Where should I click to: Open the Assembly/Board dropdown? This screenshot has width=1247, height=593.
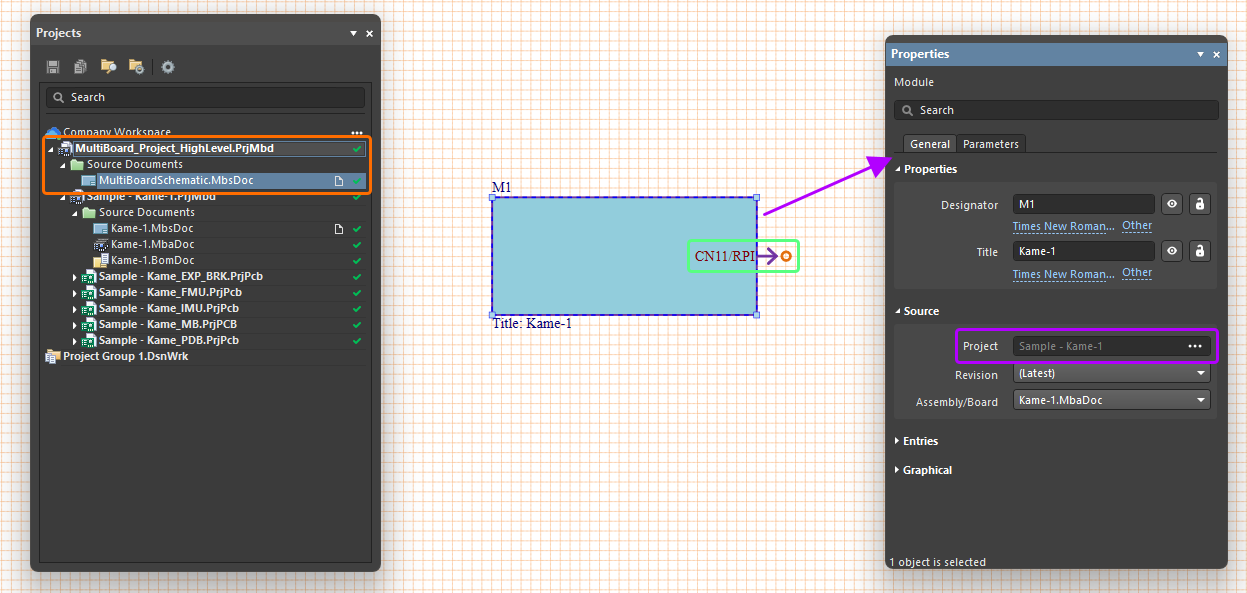coord(1111,400)
